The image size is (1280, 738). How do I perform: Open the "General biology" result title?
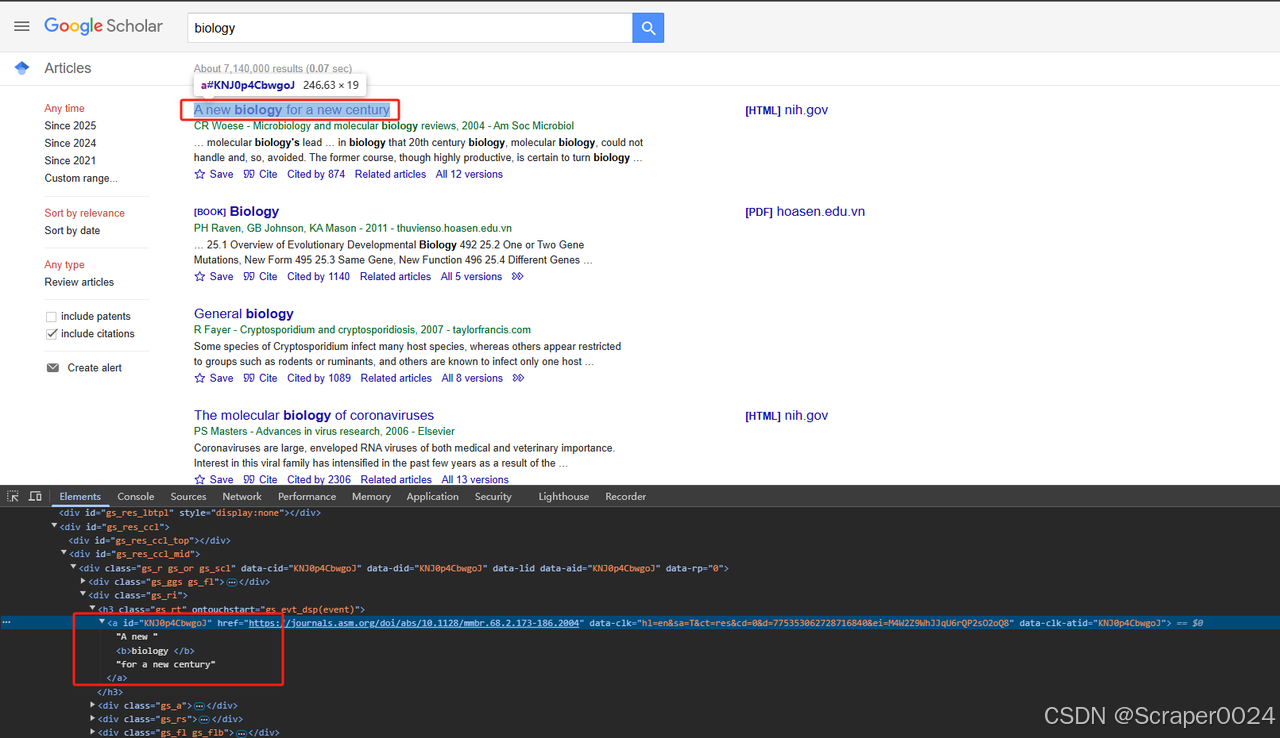click(244, 313)
